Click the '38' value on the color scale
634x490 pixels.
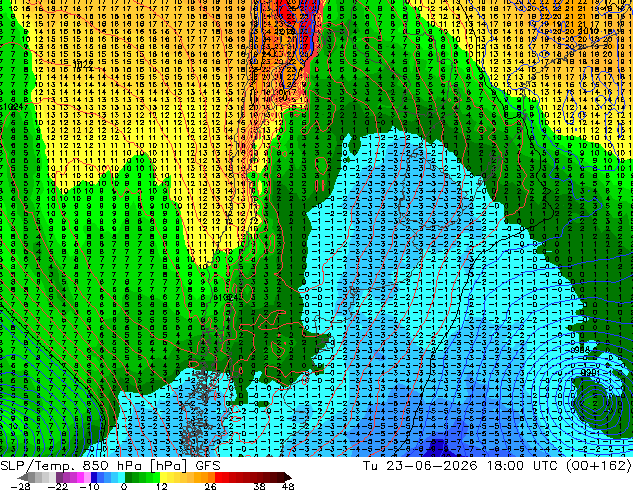click(x=259, y=486)
